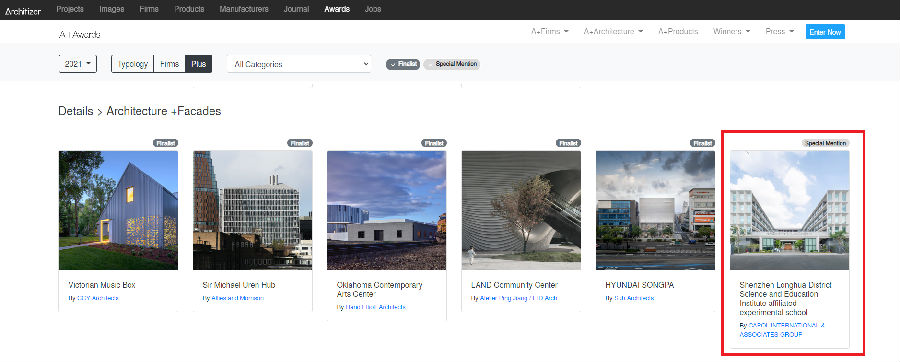The width and height of the screenshot is (900, 362).
Task: Expand the Winners dropdown menu
Action: pyautogui.click(x=731, y=32)
